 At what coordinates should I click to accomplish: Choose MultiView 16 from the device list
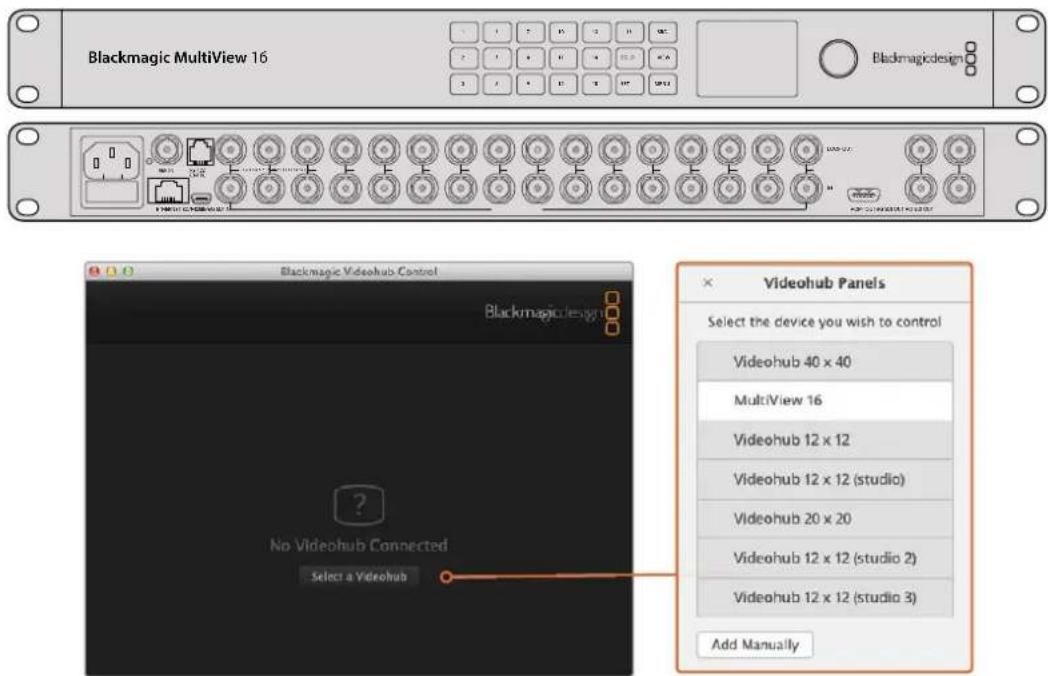click(825, 401)
